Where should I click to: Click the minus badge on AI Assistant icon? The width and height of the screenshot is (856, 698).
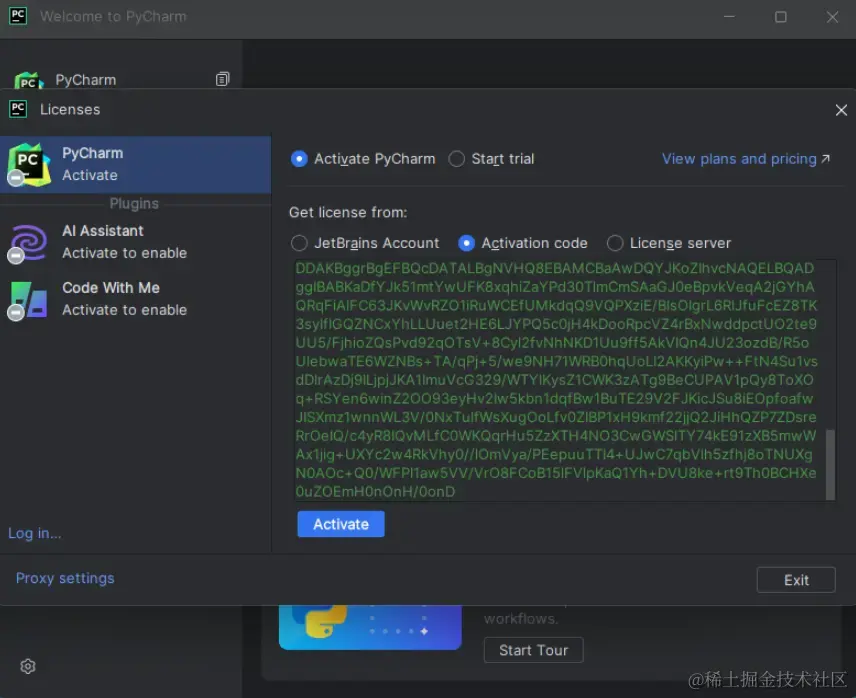coord(15,255)
